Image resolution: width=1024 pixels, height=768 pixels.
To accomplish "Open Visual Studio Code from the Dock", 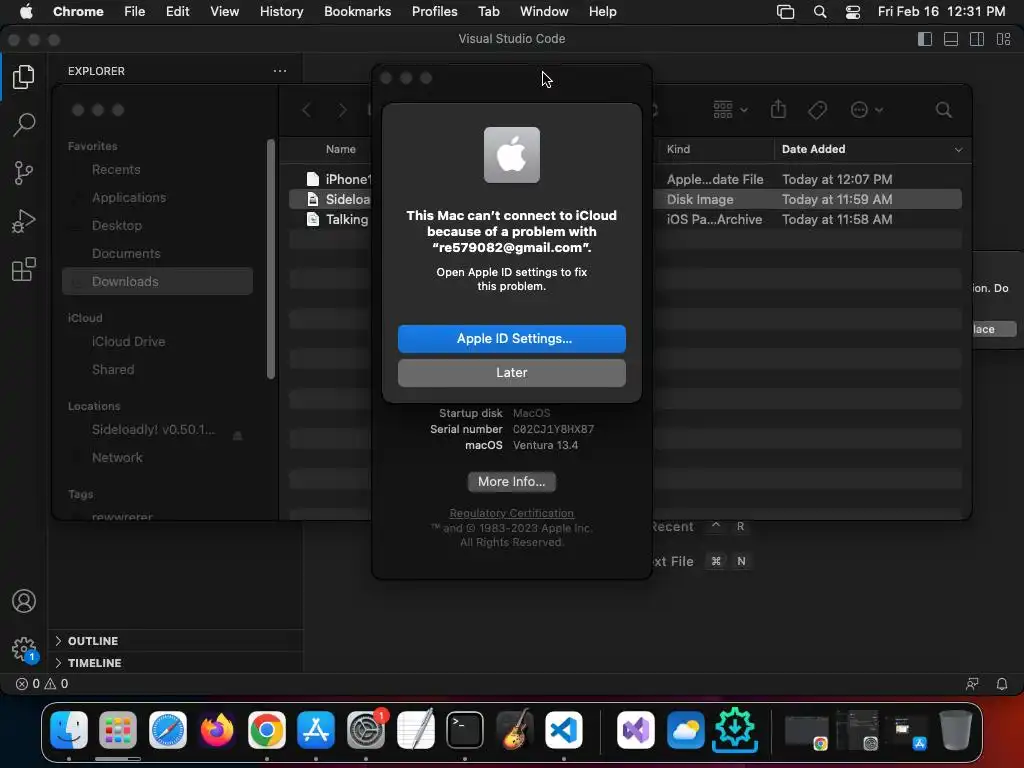I will (x=564, y=730).
